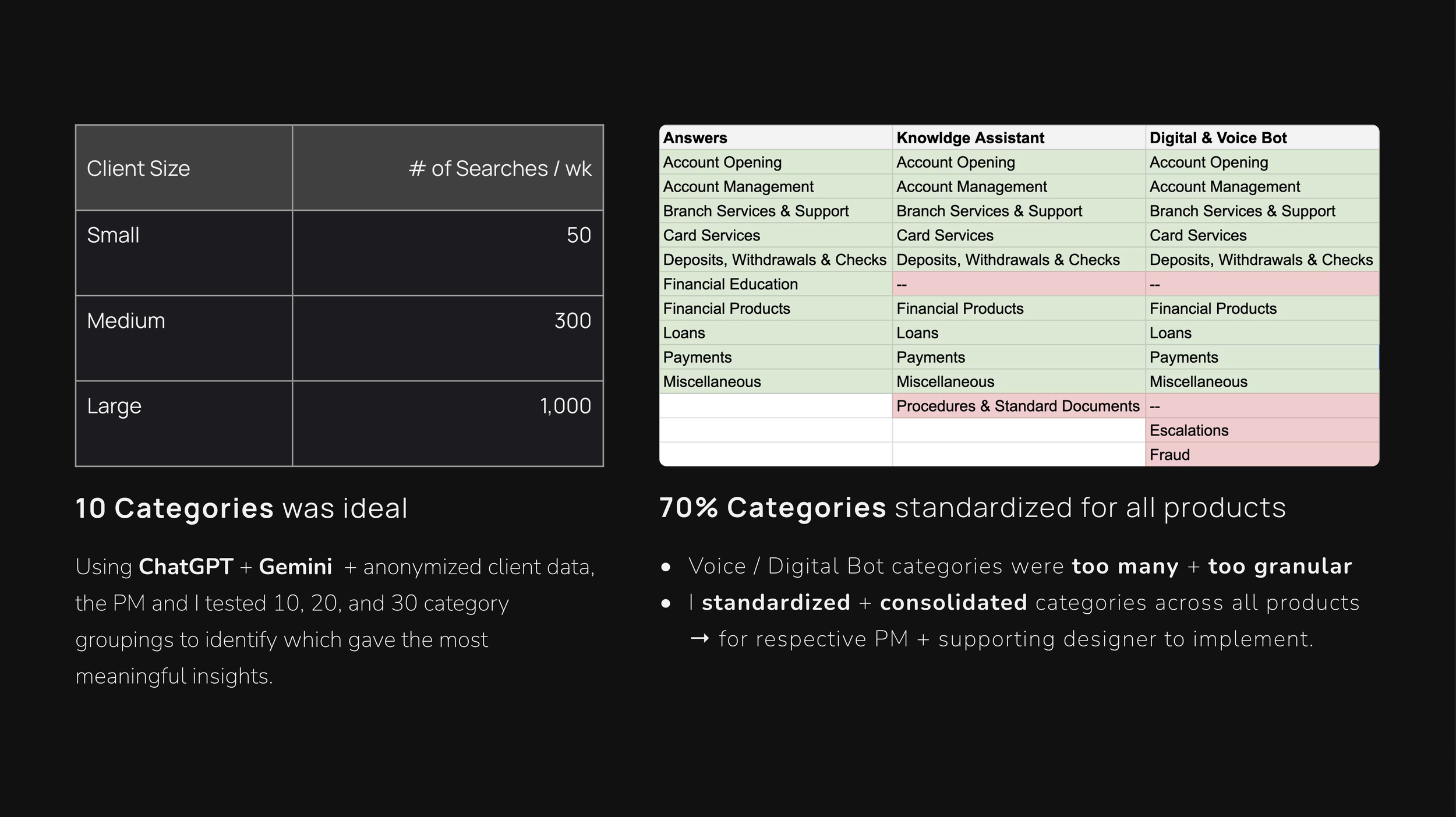Select 'Account Management' in the Answers column

776,186
